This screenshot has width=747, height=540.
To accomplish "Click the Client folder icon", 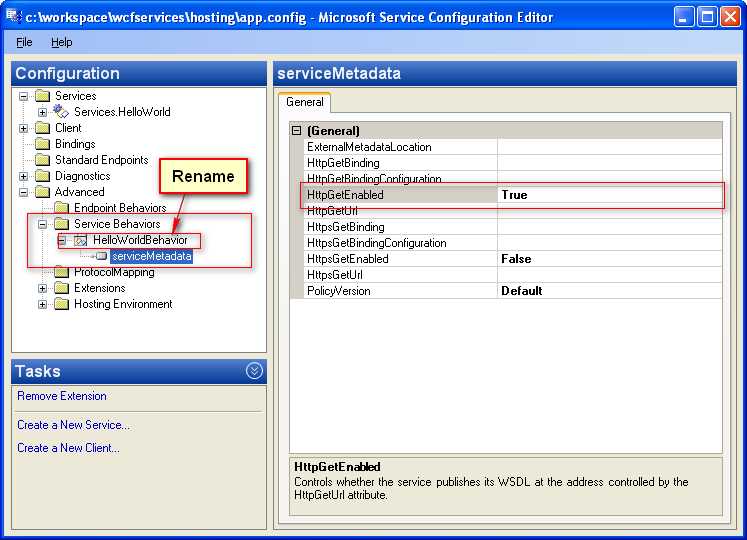I will click(43, 128).
